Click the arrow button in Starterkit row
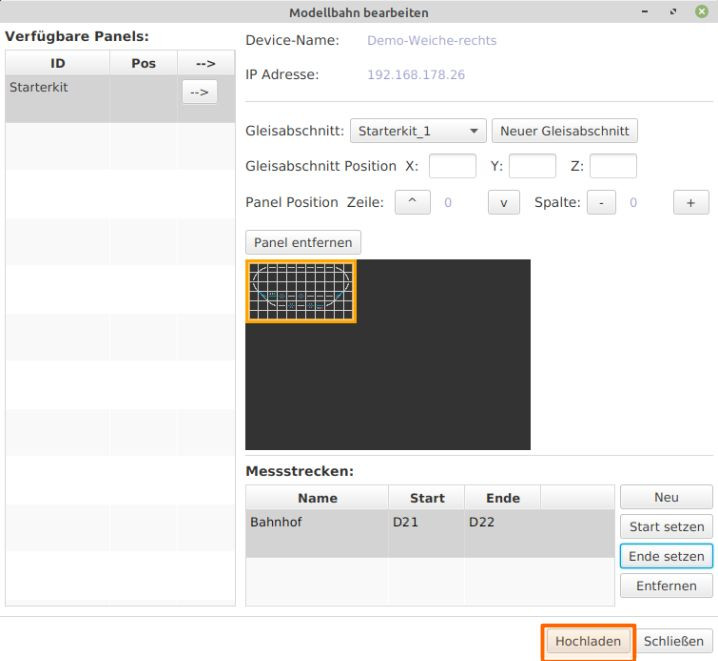 click(199, 92)
